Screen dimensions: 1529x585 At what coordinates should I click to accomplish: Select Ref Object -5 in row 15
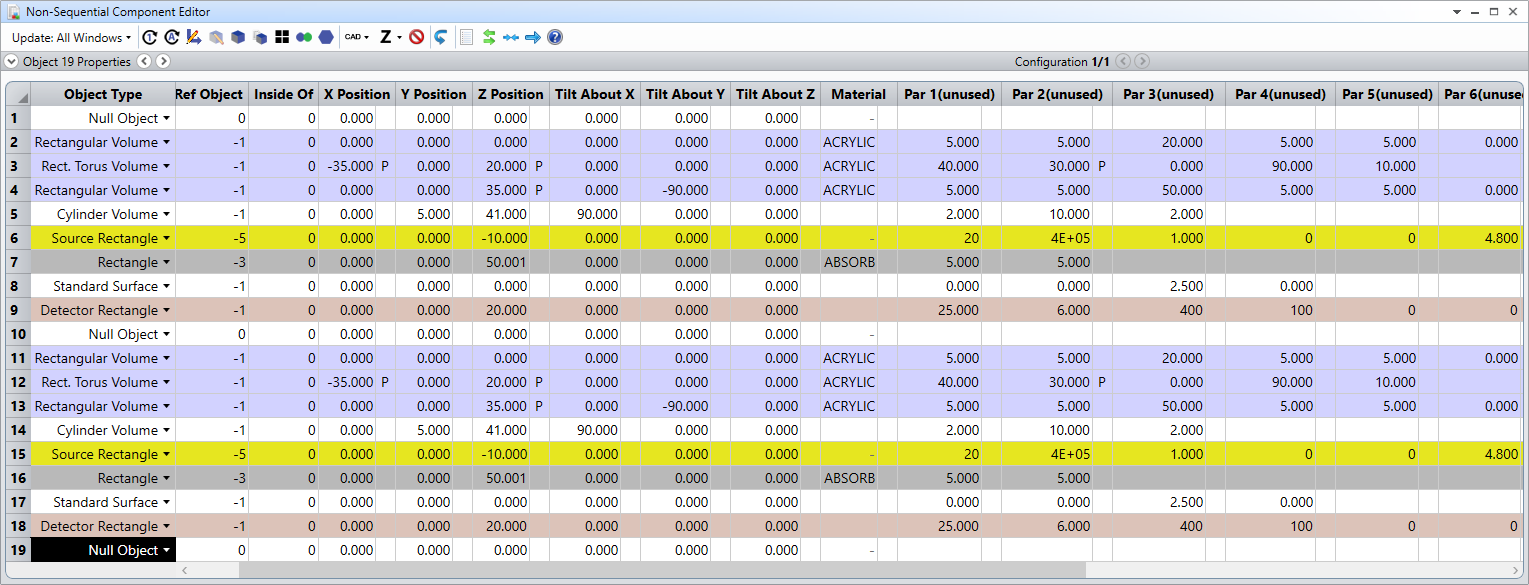[x=212, y=454]
